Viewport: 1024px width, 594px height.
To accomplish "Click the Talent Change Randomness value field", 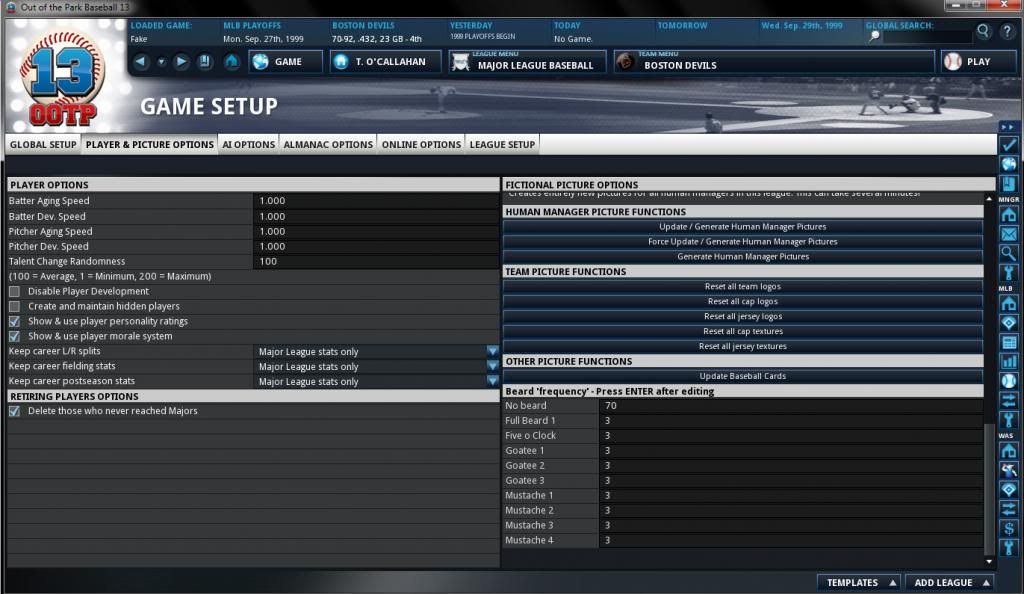I will 376,261.
